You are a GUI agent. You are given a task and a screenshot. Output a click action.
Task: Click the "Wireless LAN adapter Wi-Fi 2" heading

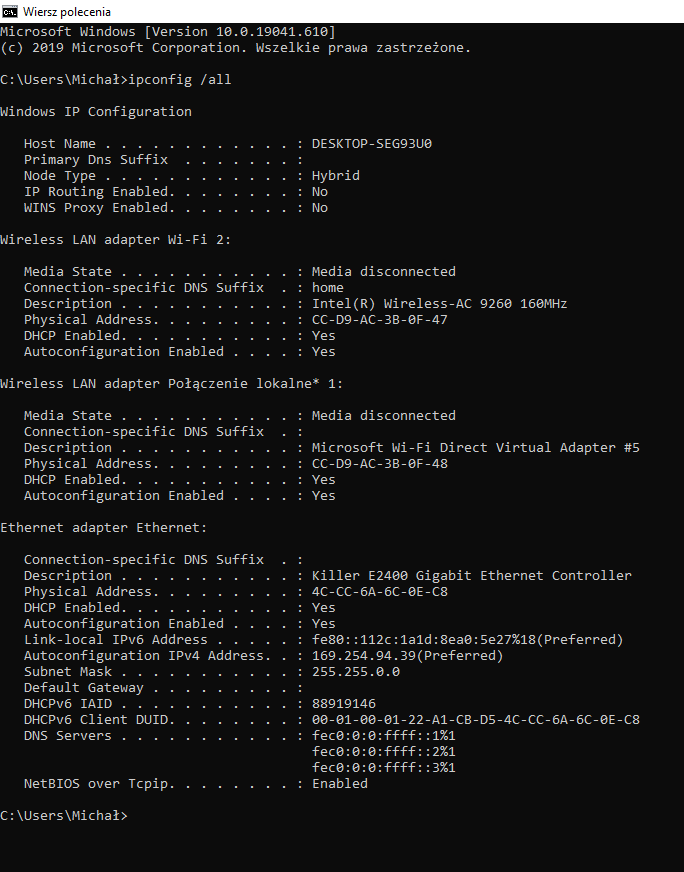tap(116, 239)
